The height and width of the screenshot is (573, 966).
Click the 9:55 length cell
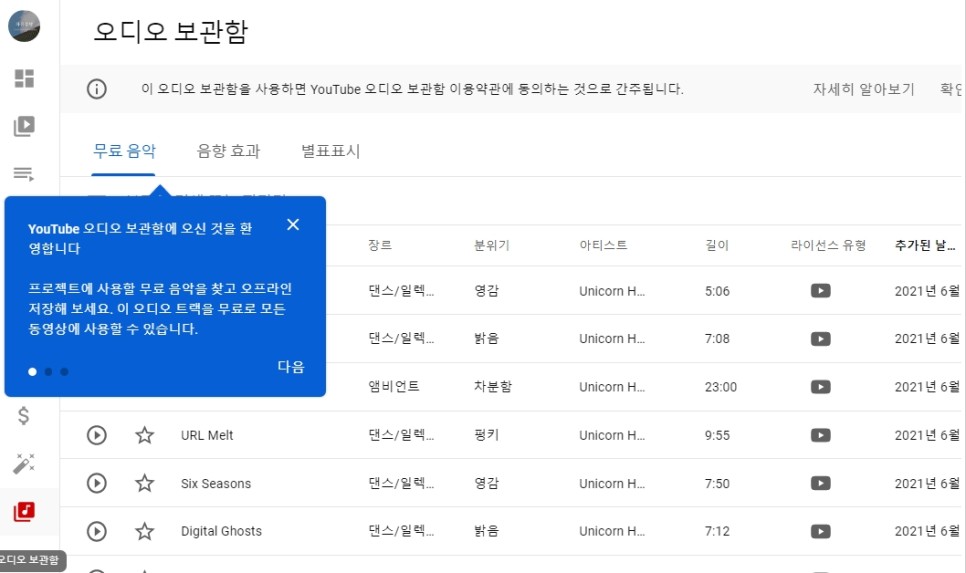[717, 435]
